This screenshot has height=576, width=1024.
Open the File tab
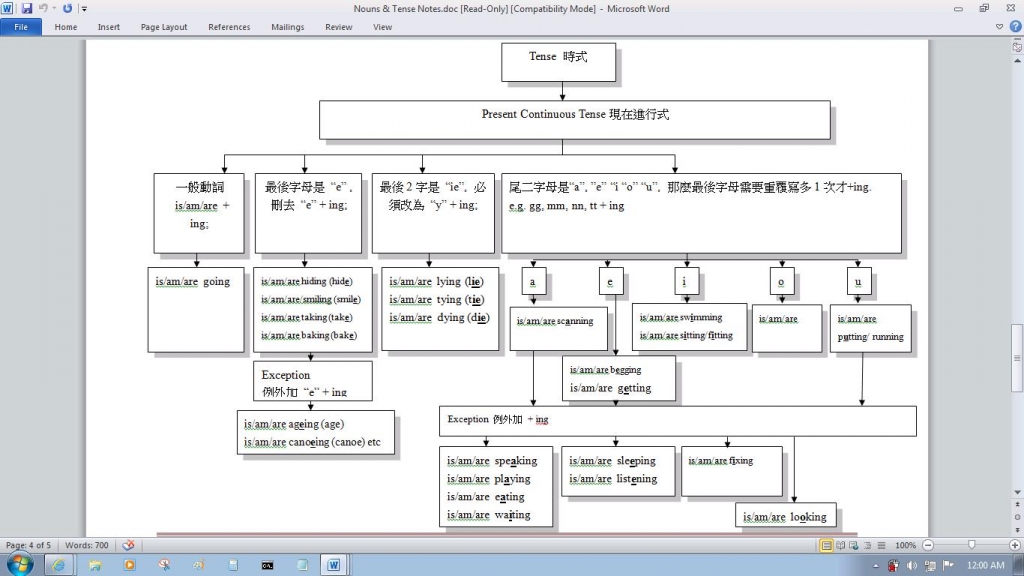pos(20,27)
